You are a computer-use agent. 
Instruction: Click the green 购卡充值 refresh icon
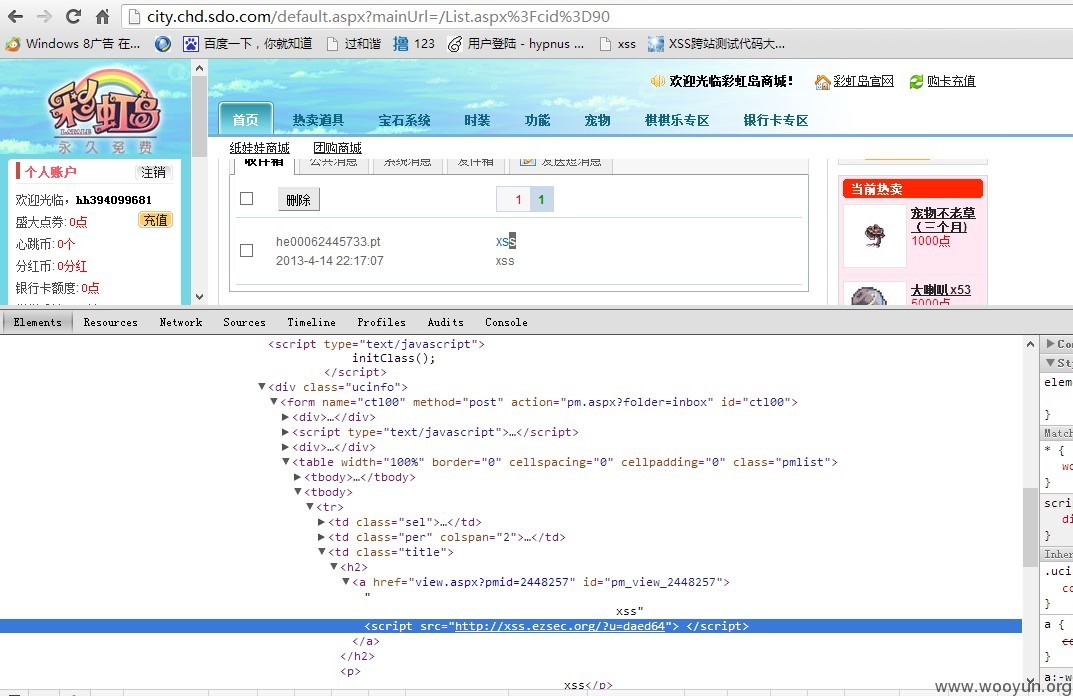[x=916, y=81]
